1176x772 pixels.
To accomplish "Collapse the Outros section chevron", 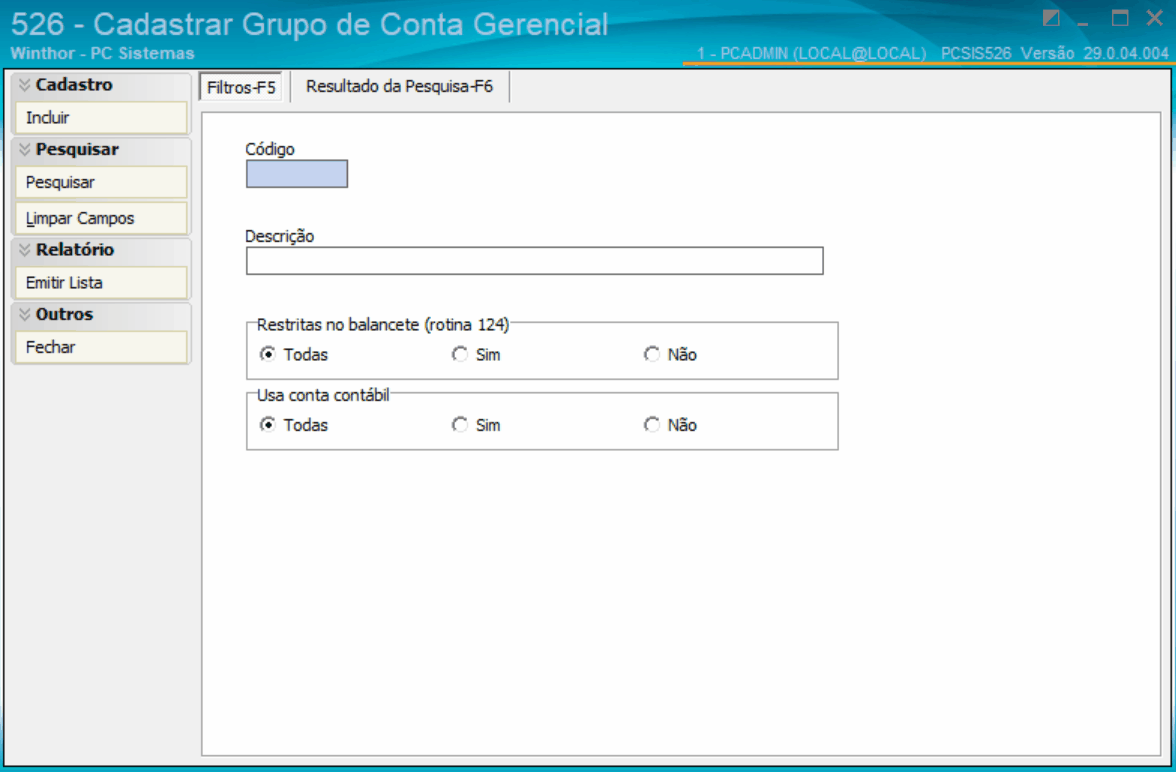I will (24, 314).
